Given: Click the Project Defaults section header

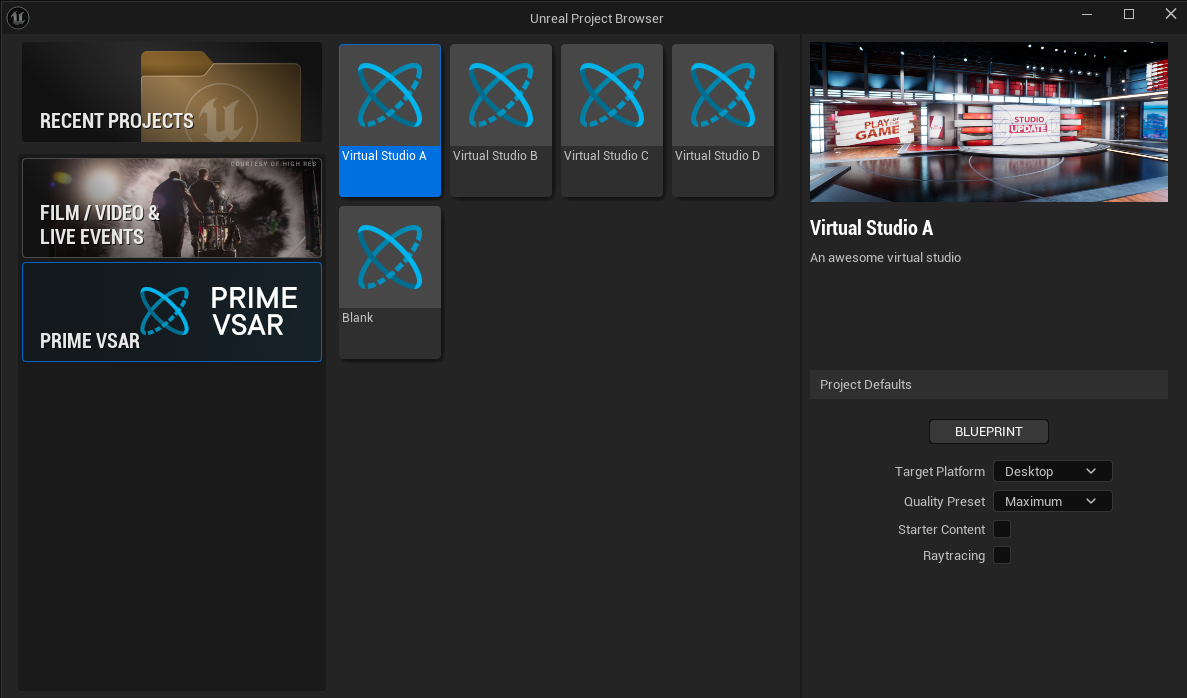Looking at the screenshot, I should point(989,385).
